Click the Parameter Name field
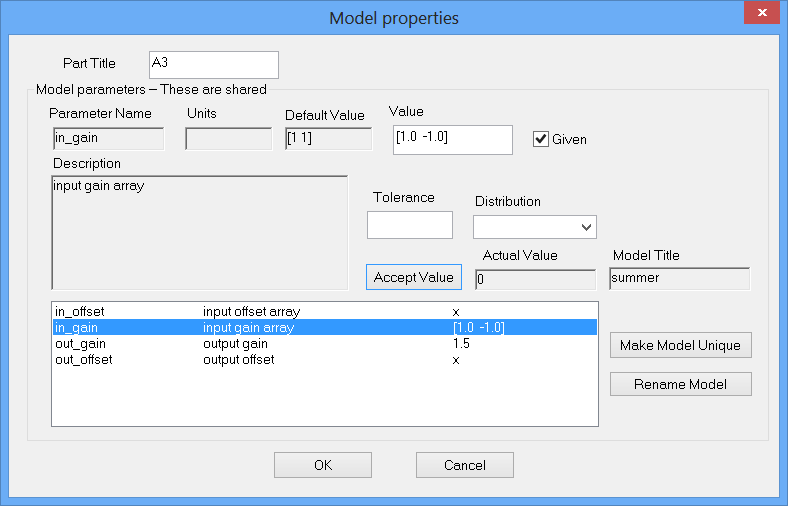This screenshot has height=506, width=788. pos(108,138)
